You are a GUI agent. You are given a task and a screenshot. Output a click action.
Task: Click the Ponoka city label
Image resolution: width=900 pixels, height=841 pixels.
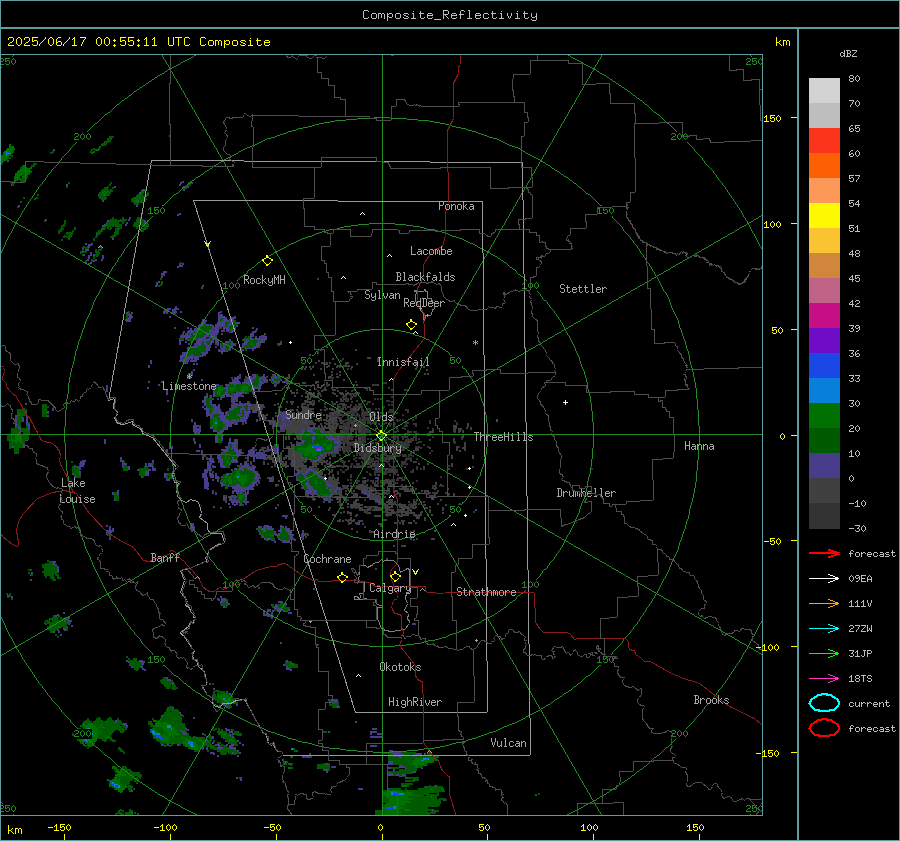point(456,206)
